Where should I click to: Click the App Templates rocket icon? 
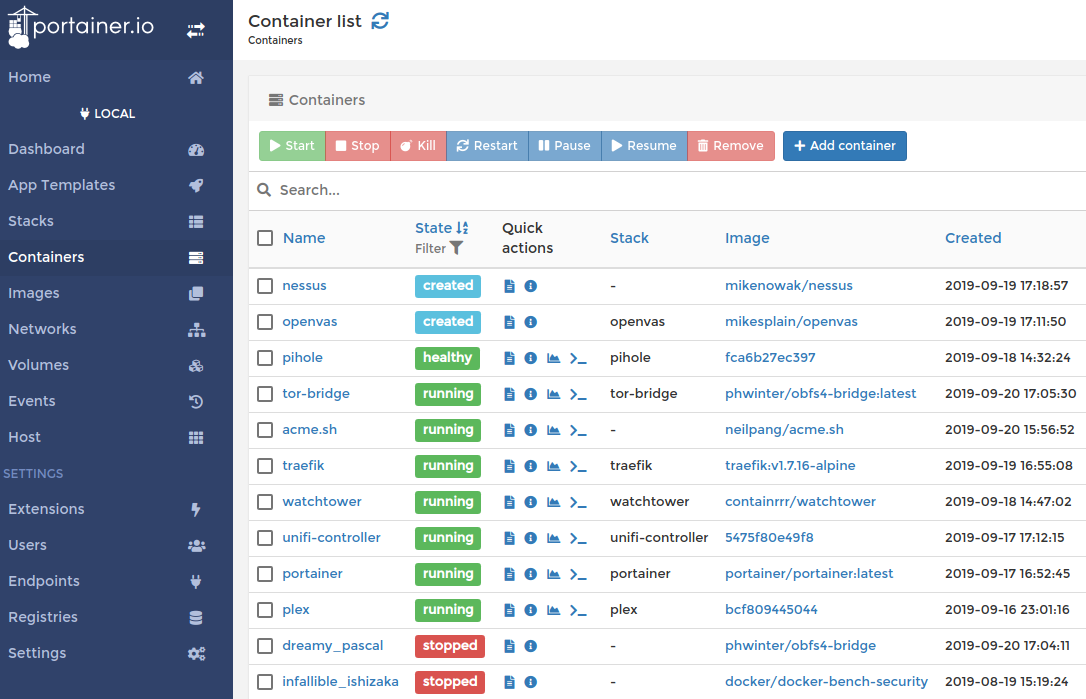[x=196, y=186]
